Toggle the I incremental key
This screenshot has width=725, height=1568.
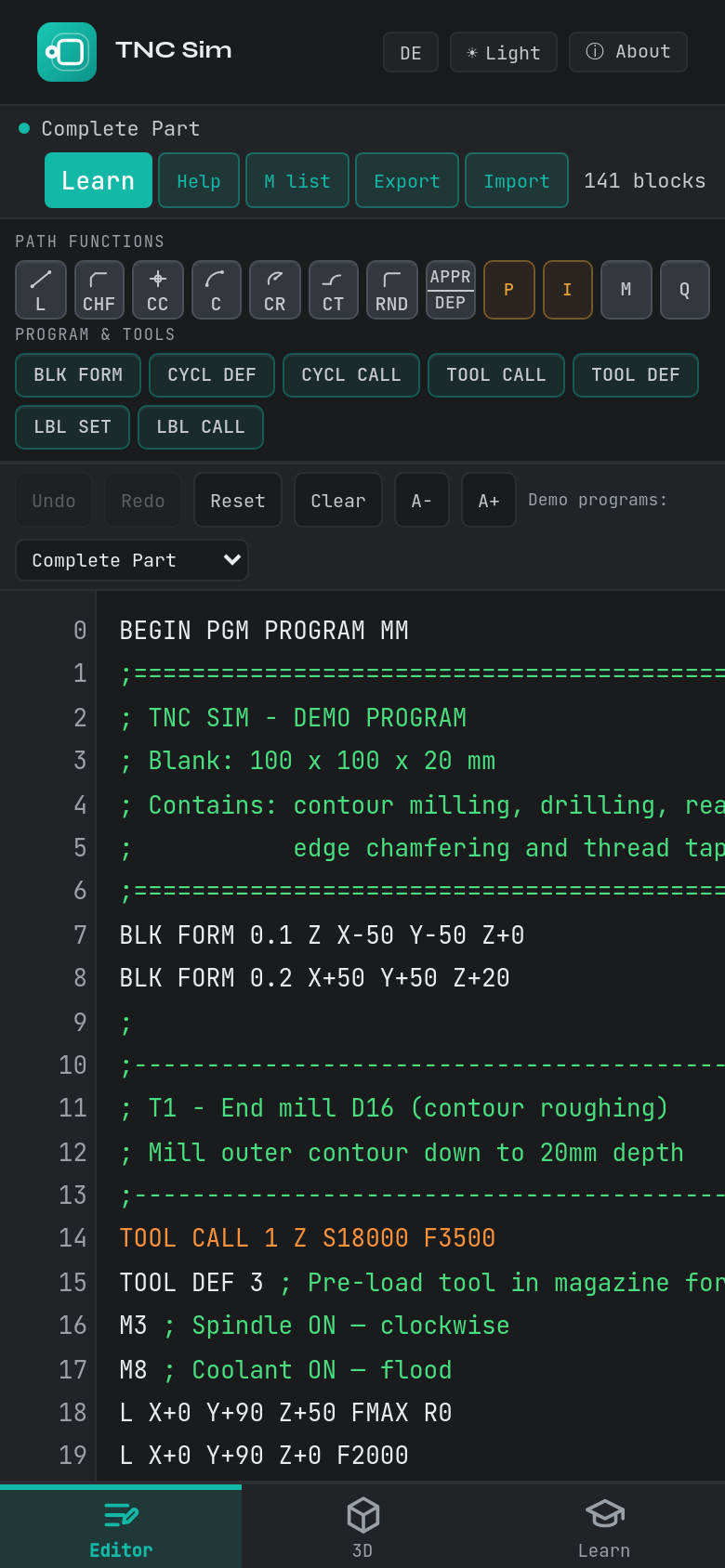(x=568, y=290)
